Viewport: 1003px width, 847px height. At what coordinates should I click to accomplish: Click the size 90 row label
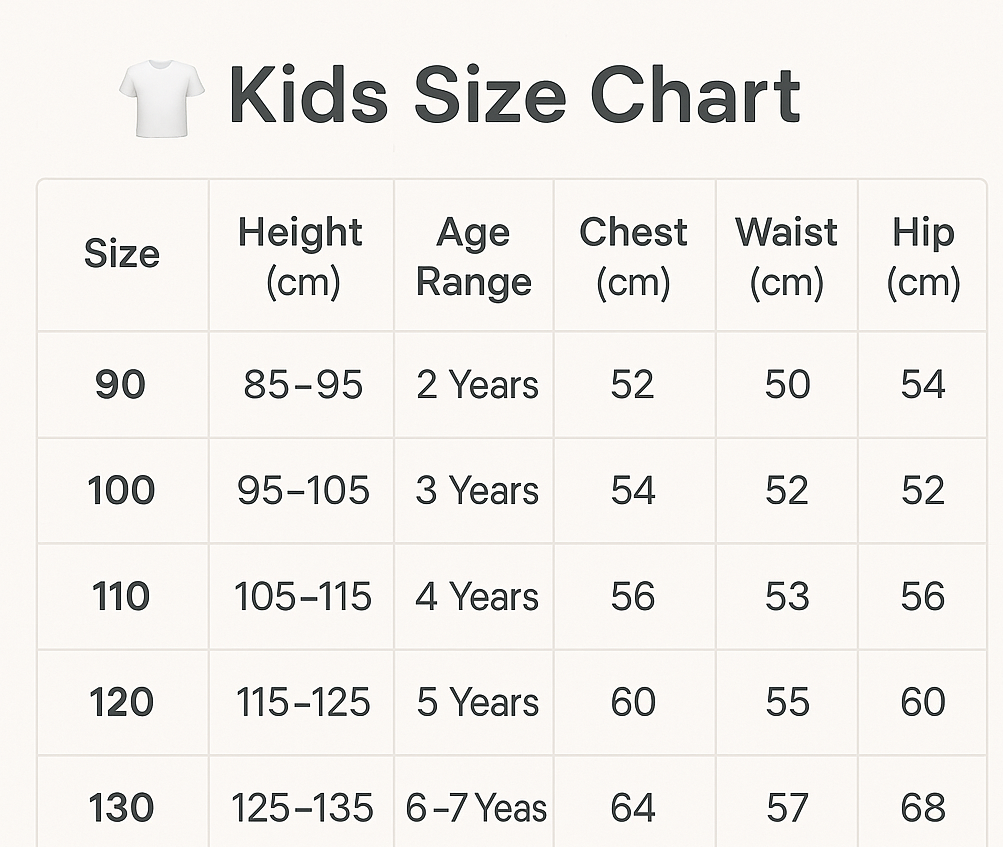[x=121, y=385]
